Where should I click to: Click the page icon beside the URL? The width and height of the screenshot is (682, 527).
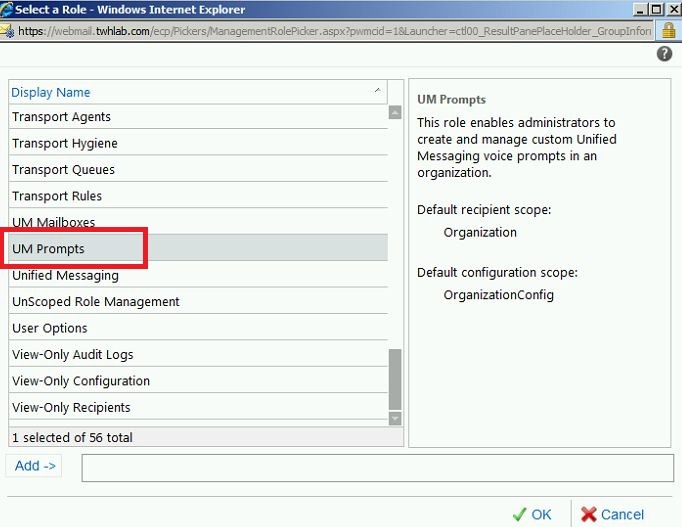tap(7, 31)
